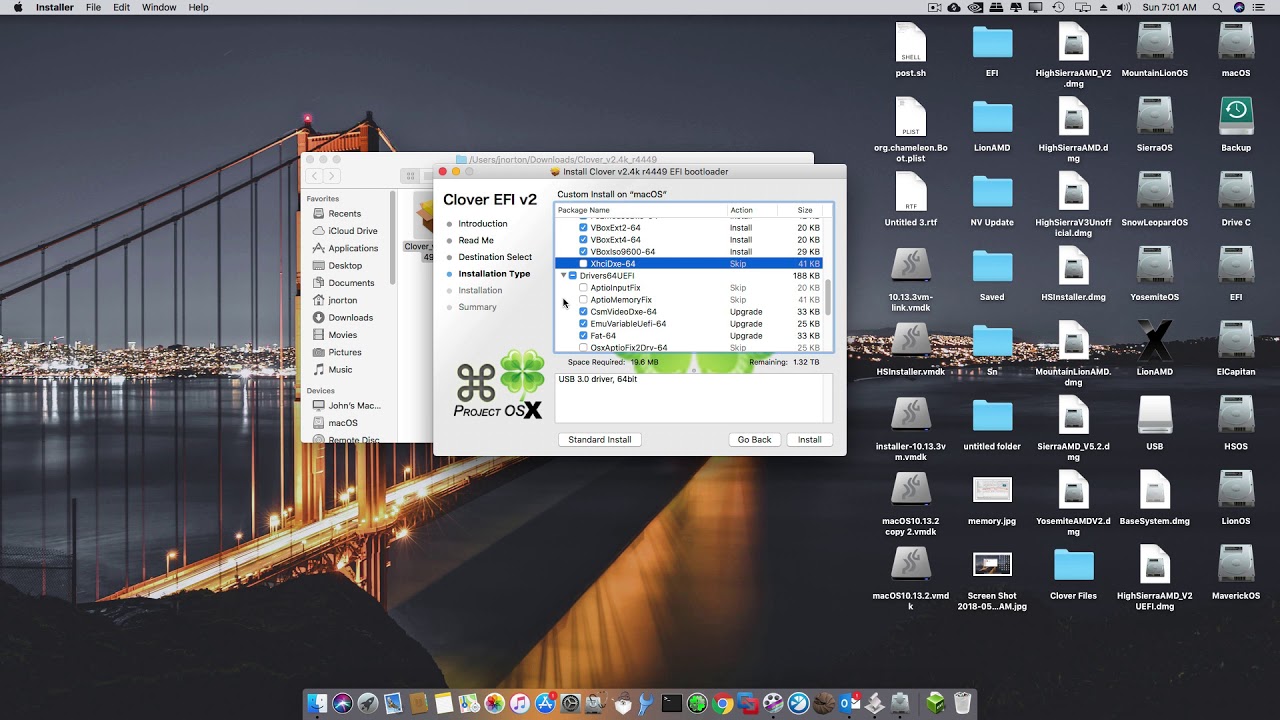Open Notes app in the Dock
Screen dimensions: 1280x720
click(444, 703)
